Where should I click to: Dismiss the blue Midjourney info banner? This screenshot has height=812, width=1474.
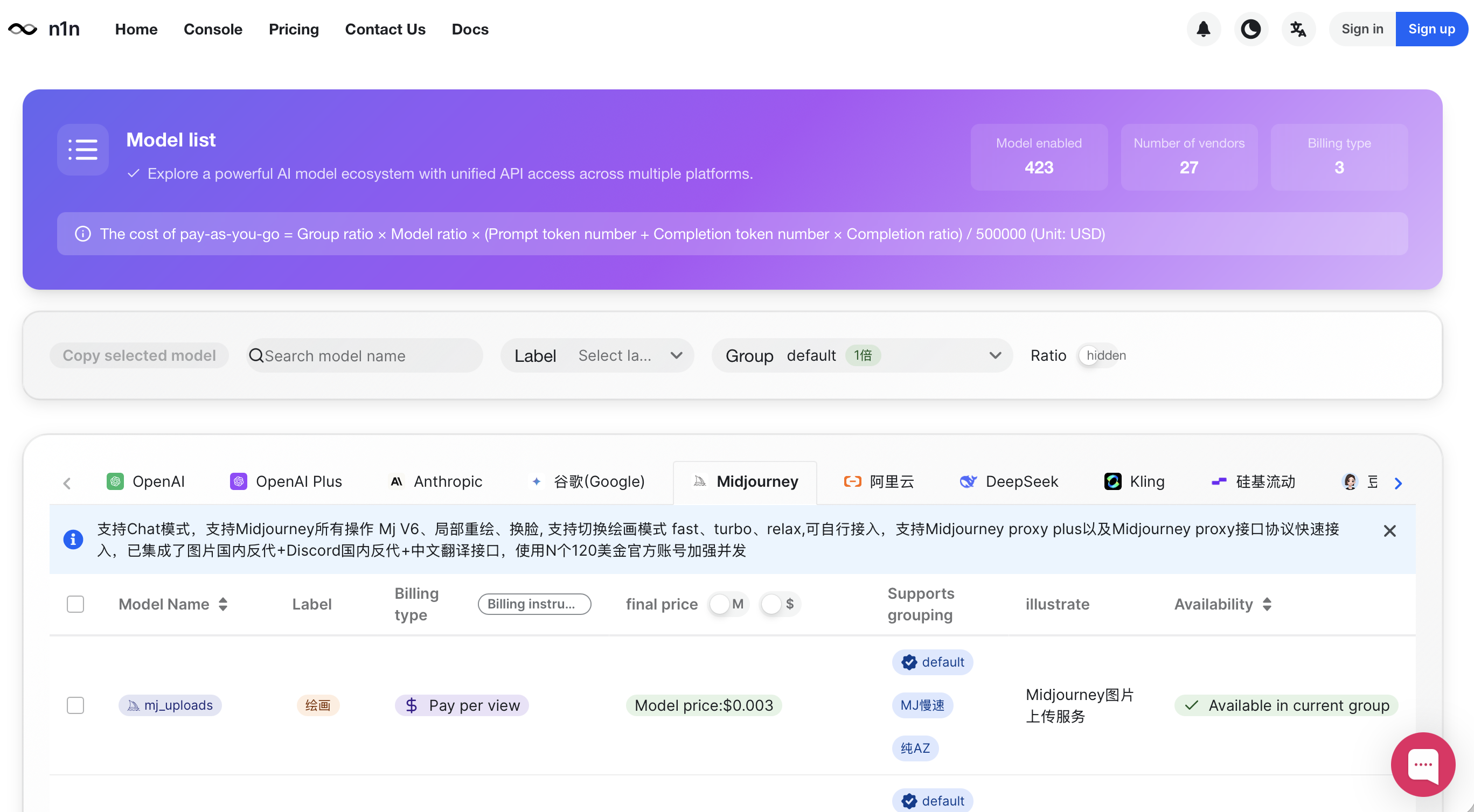pyautogui.click(x=1389, y=531)
